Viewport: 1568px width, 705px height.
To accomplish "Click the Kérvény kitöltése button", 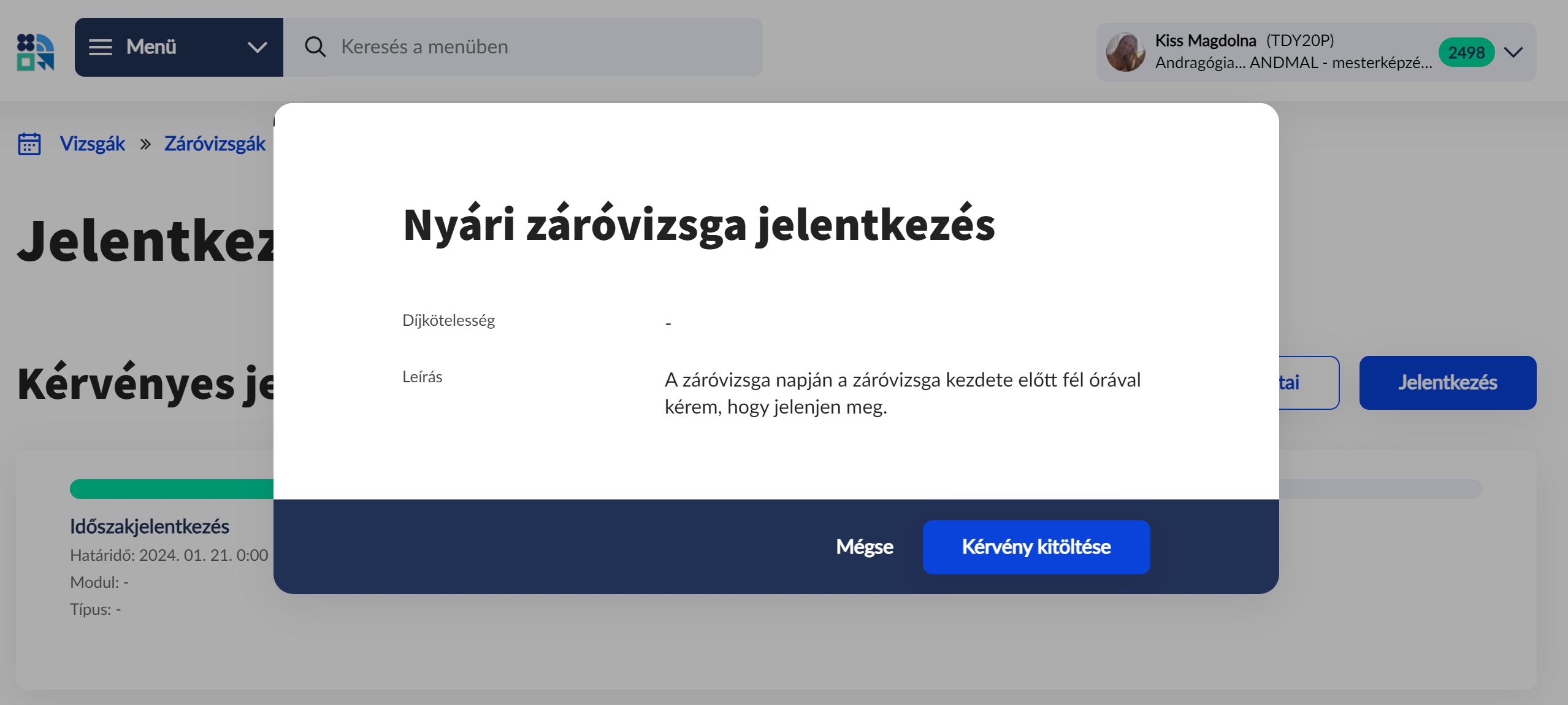I will click(x=1036, y=547).
